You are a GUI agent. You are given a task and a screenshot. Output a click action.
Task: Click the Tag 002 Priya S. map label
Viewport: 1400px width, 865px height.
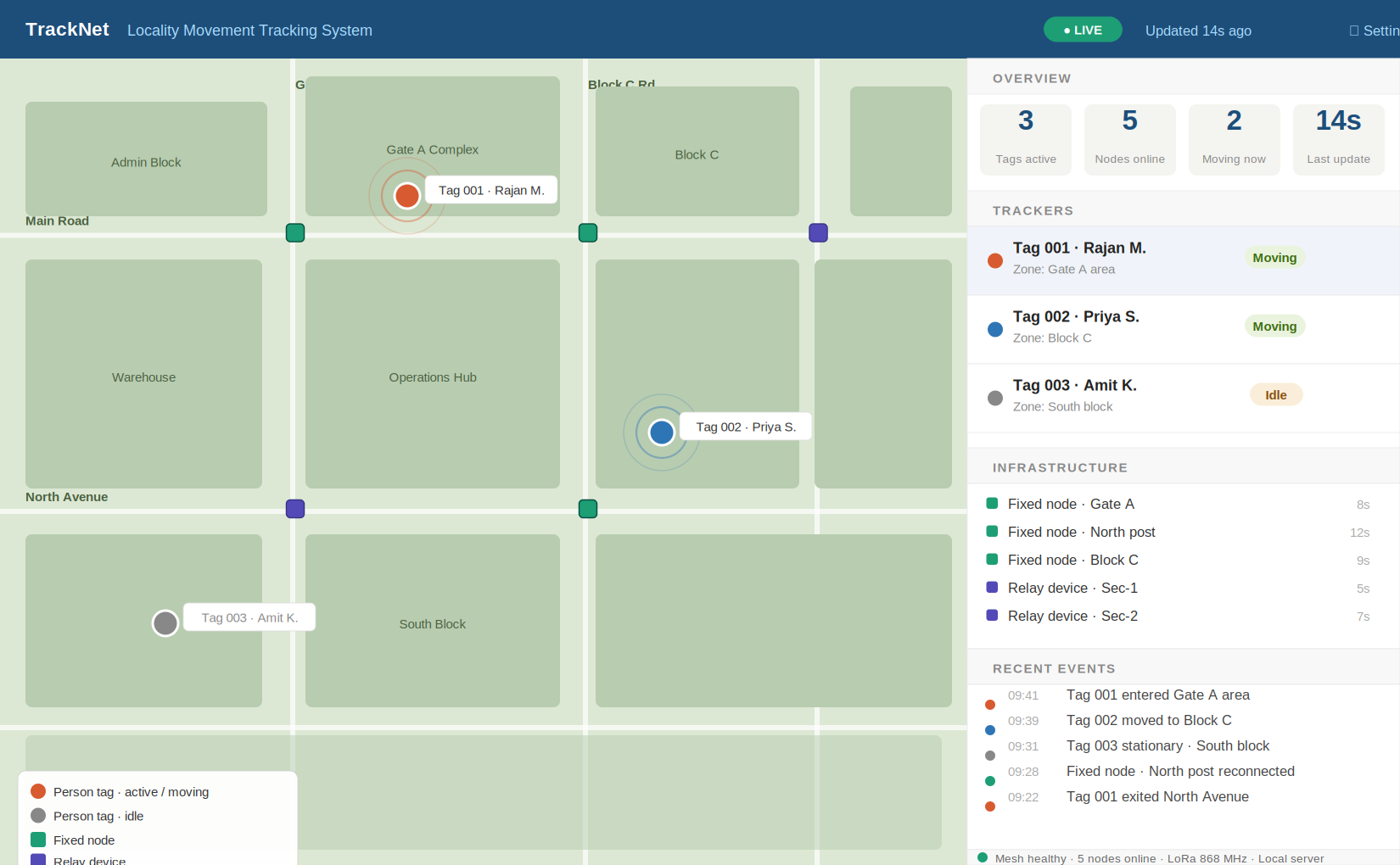(x=746, y=427)
